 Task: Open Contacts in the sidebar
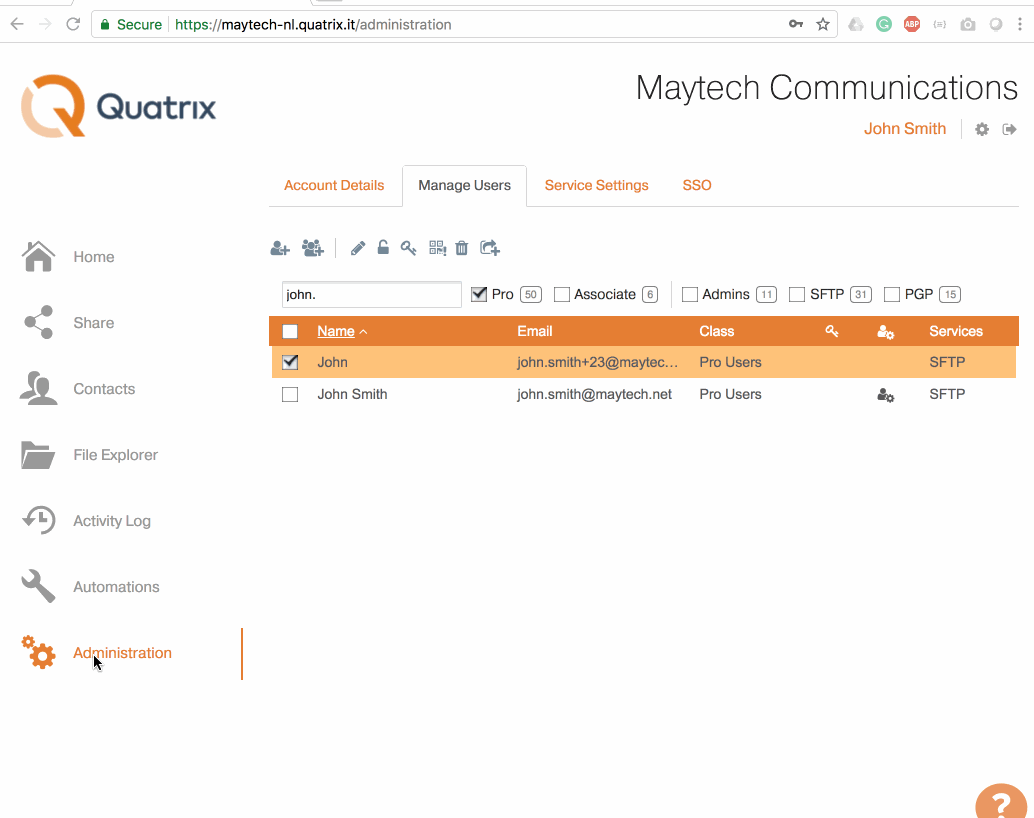click(104, 389)
